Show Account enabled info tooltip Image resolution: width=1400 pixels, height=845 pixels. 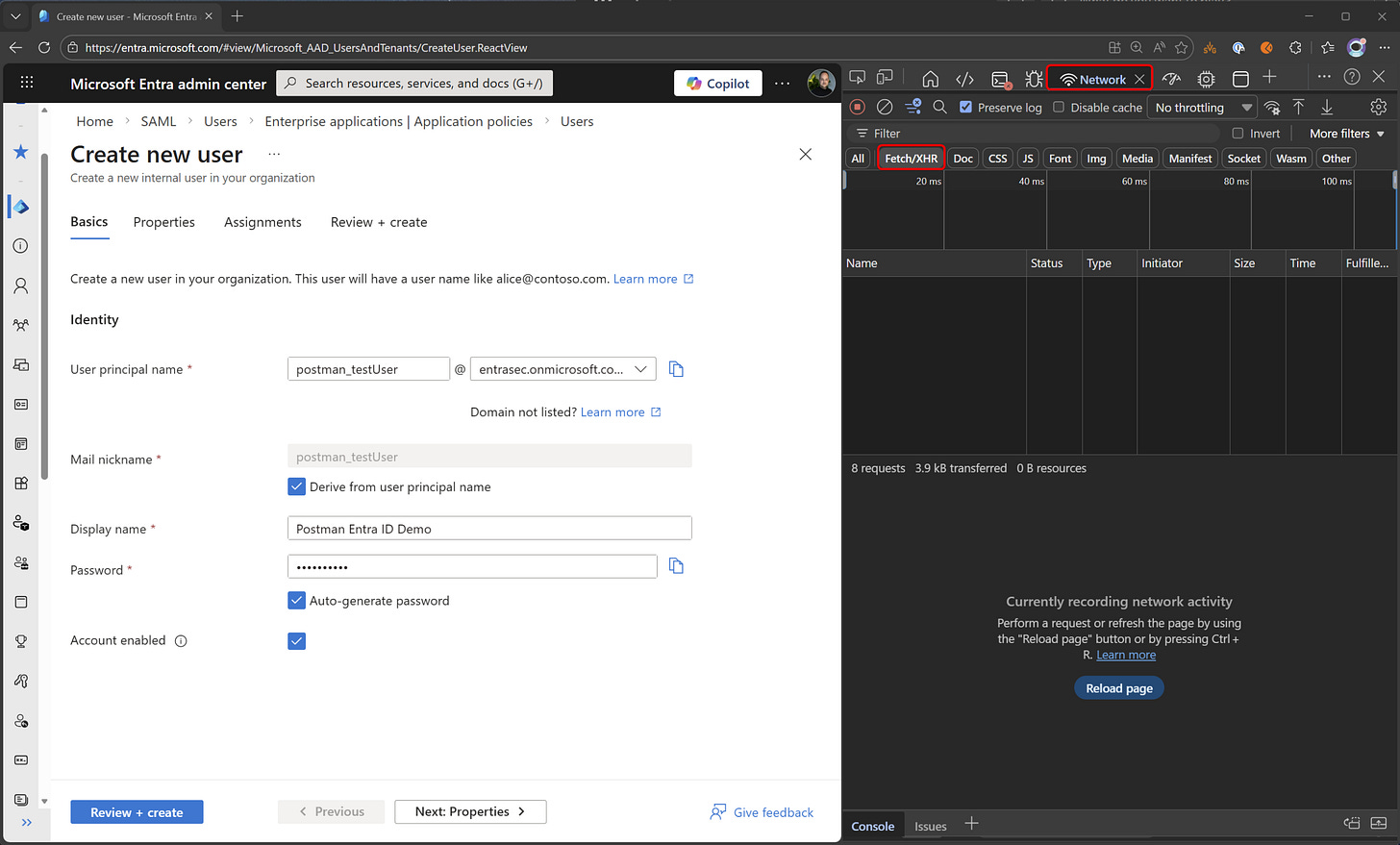point(181,641)
